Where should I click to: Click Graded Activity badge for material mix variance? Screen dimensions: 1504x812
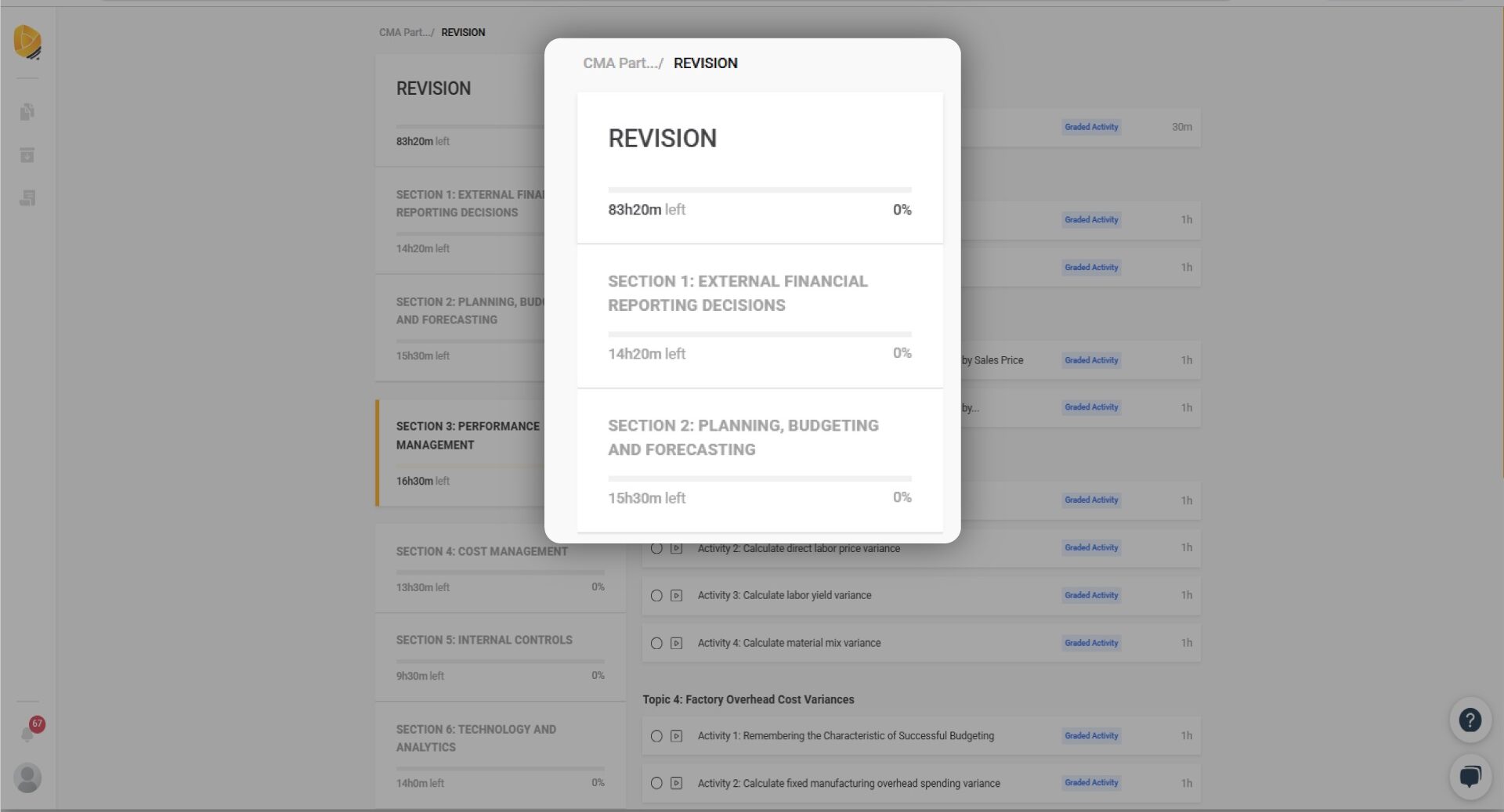click(1090, 643)
